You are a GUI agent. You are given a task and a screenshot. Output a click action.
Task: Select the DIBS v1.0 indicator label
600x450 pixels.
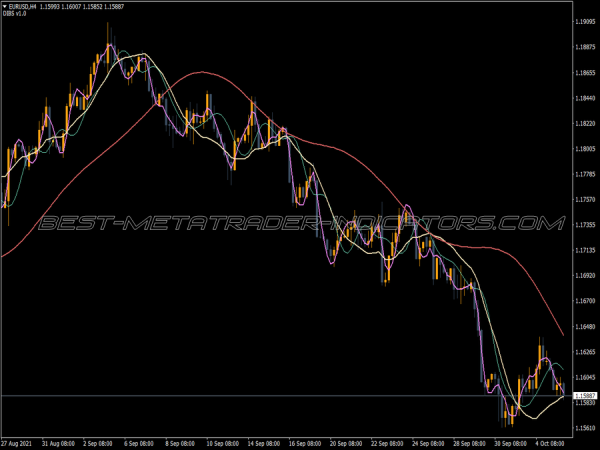13,16
